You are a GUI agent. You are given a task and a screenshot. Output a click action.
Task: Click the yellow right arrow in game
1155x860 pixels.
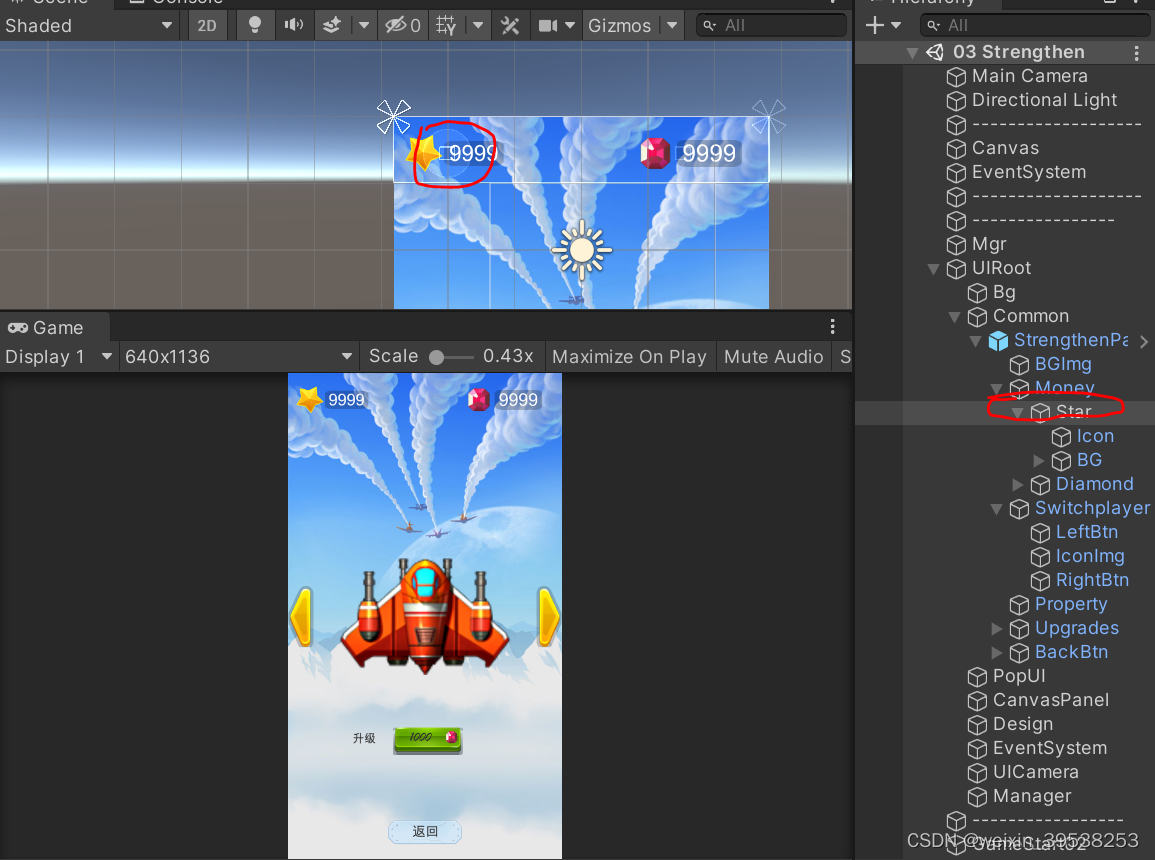549,617
